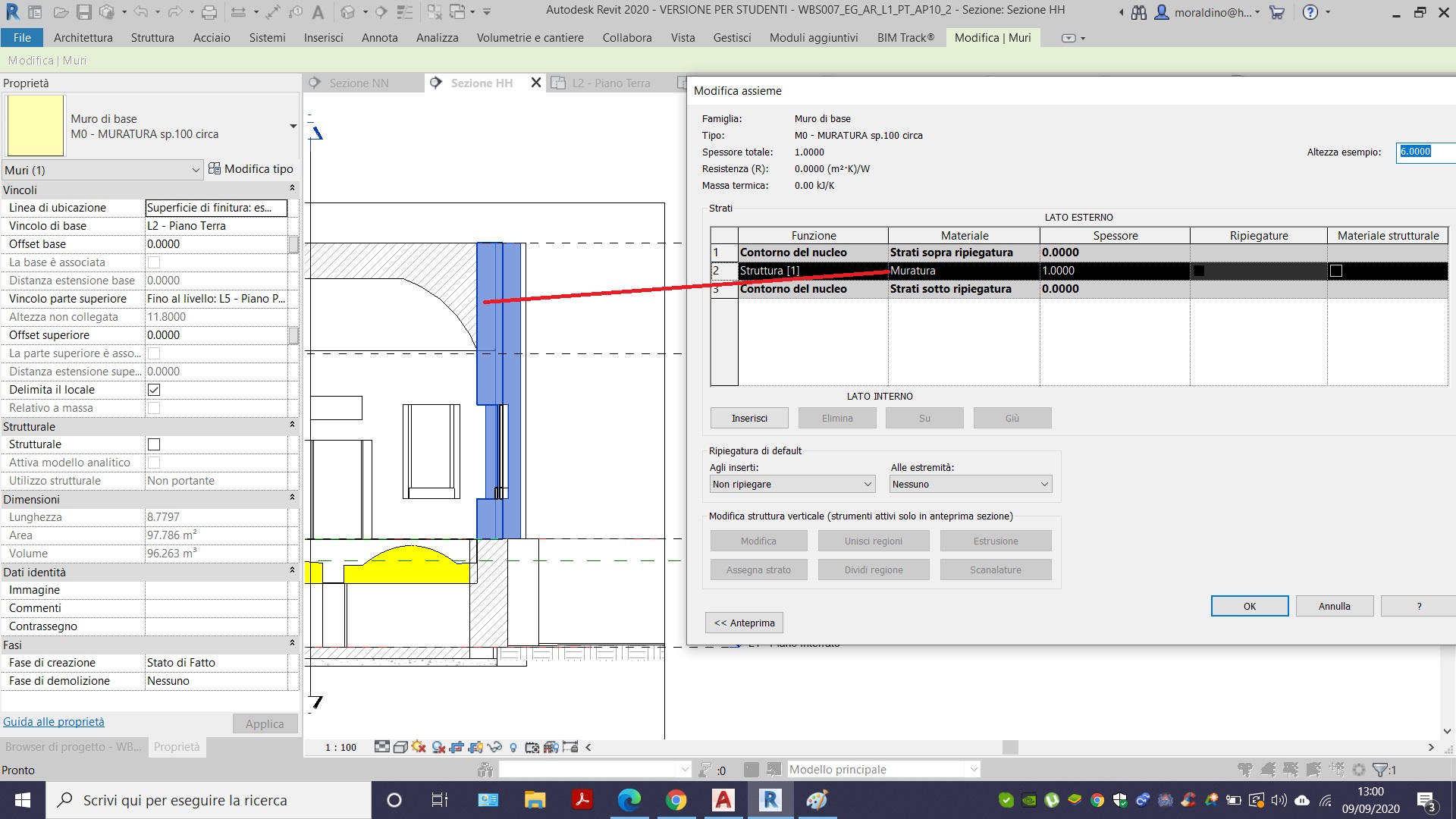Click the Stampa icon in Quick Access toolbar

(209, 12)
